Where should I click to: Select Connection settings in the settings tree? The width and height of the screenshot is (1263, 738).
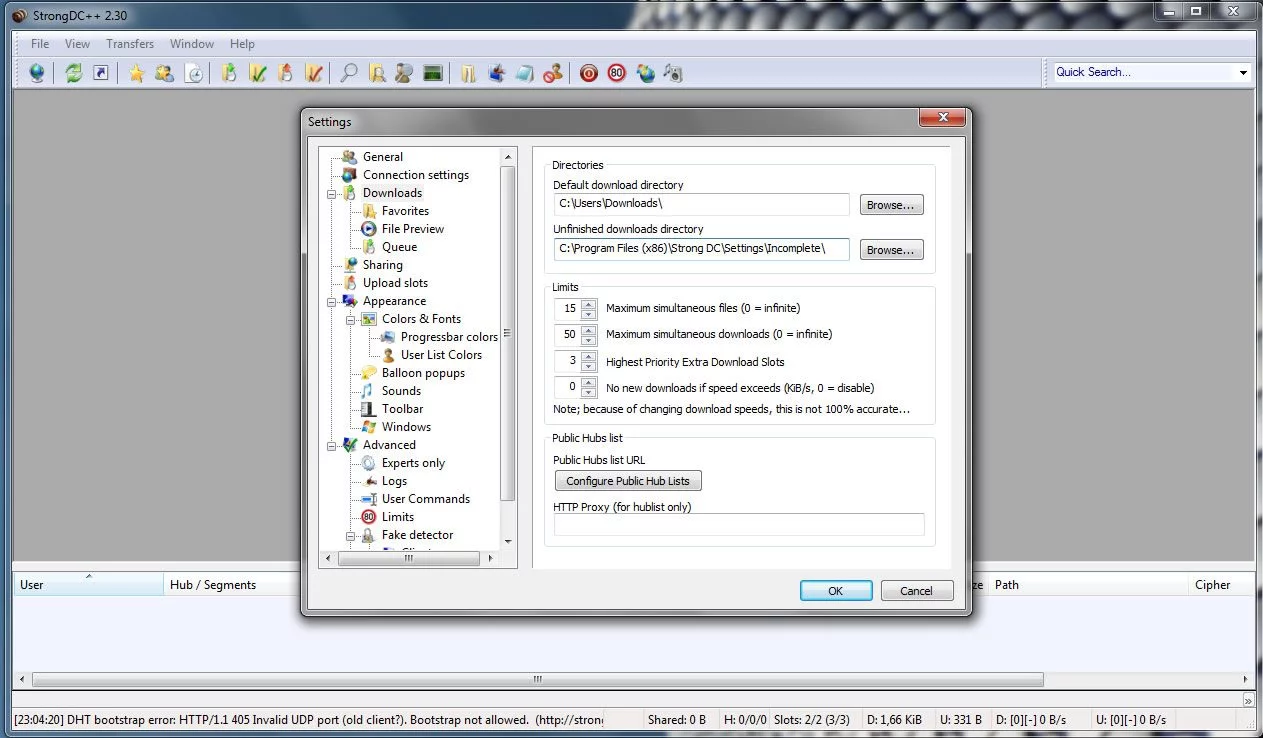tap(416, 175)
